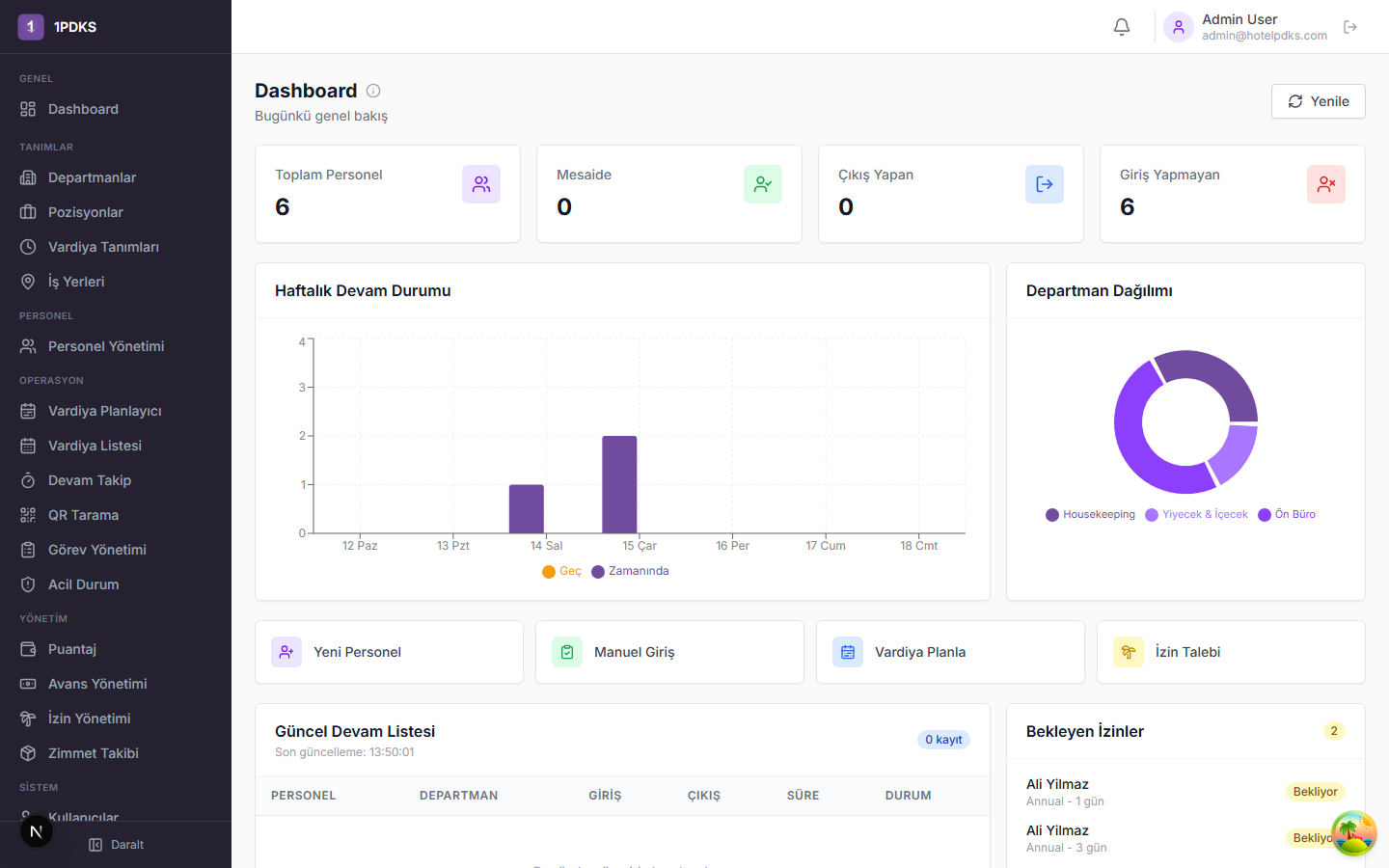Collapse the sidebar with Daralt
This screenshot has width=1389, height=868.
[116, 845]
